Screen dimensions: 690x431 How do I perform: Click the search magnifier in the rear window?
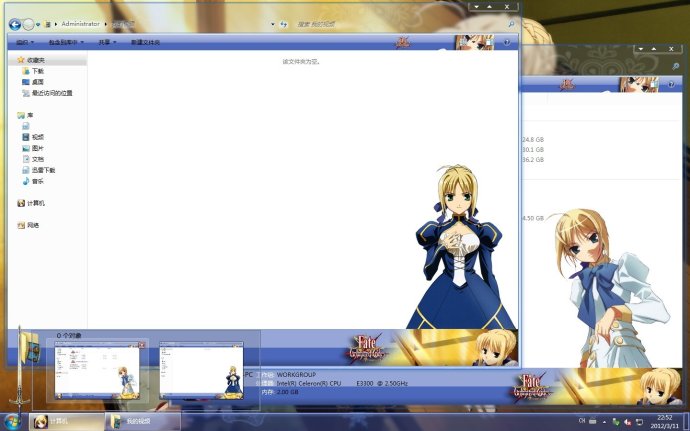coord(675,66)
